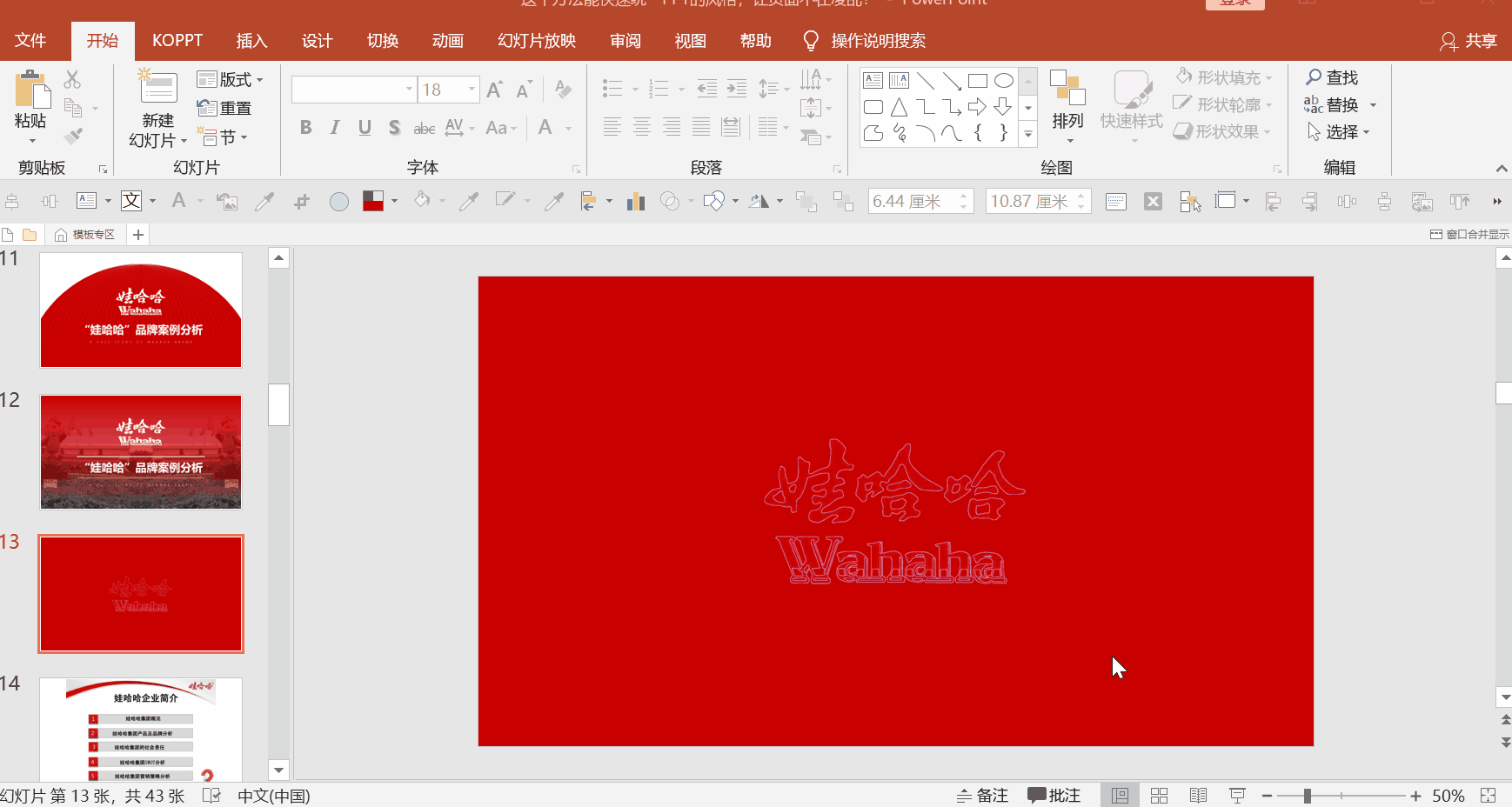The image size is (1512, 807).
Task: Switch to Slide Sorter view icon
Action: click(x=1159, y=796)
